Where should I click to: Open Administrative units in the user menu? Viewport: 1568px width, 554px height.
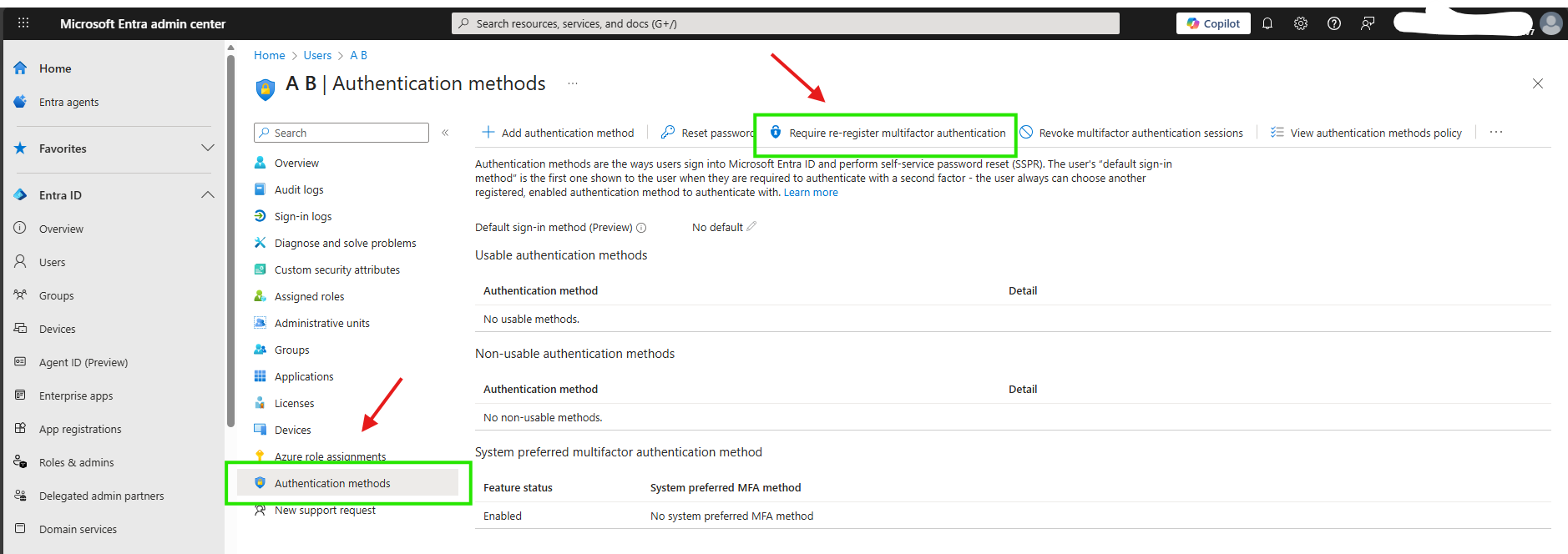[x=322, y=323]
